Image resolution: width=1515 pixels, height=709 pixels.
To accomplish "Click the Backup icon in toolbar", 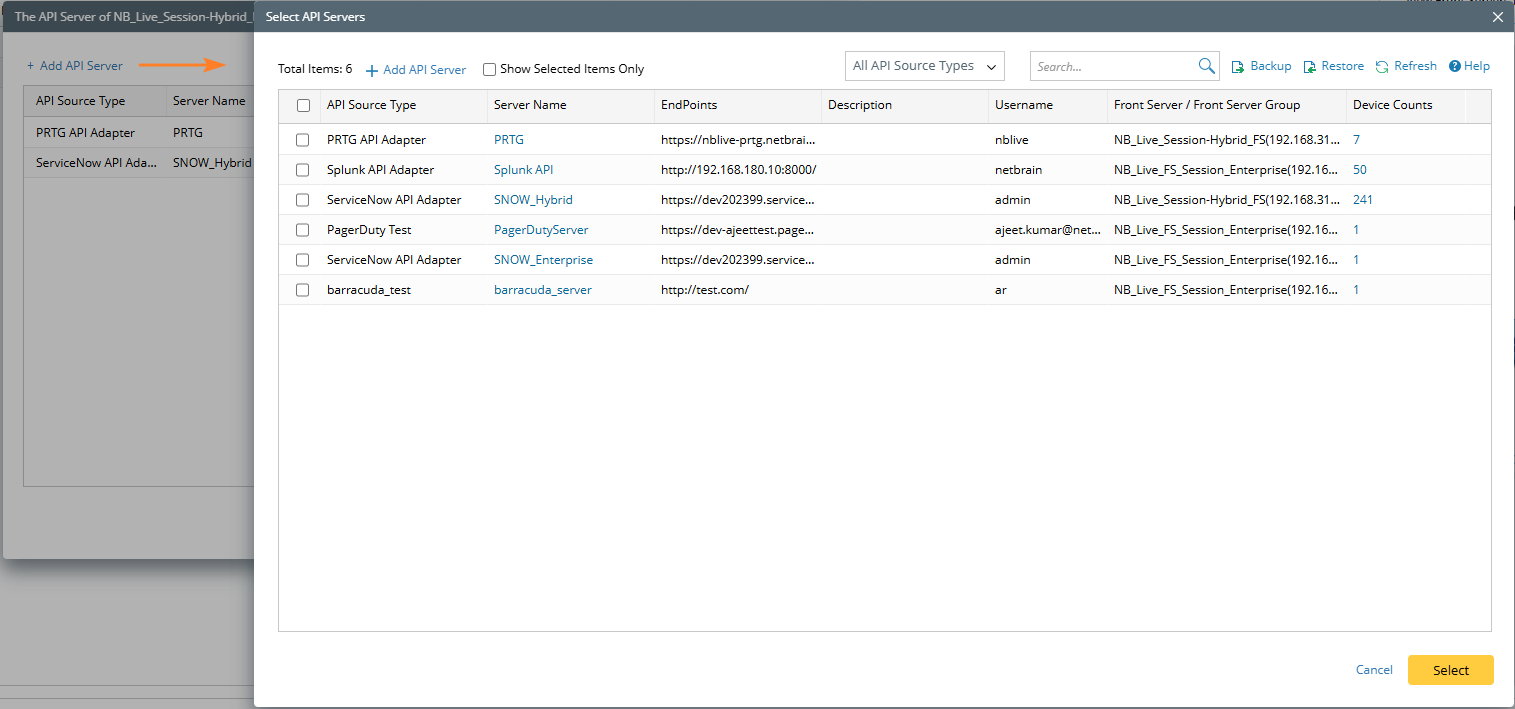I will pos(1237,67).
